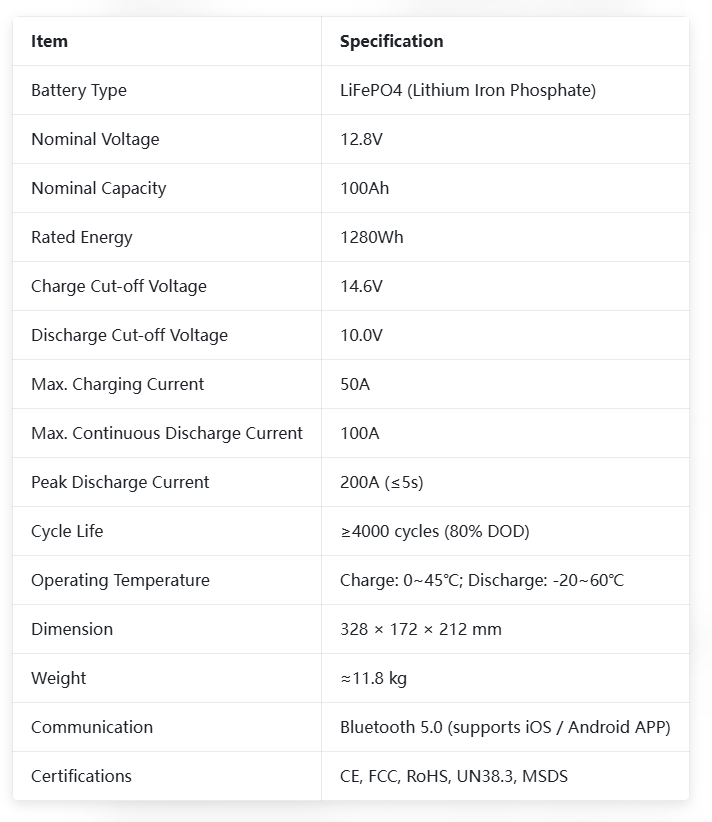
Task: Click the 12.8V value cell
Action: tap(361, 139)
